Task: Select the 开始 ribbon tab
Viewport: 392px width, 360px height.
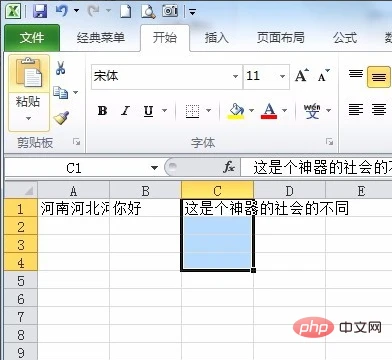Action: [x=165, y=37]
